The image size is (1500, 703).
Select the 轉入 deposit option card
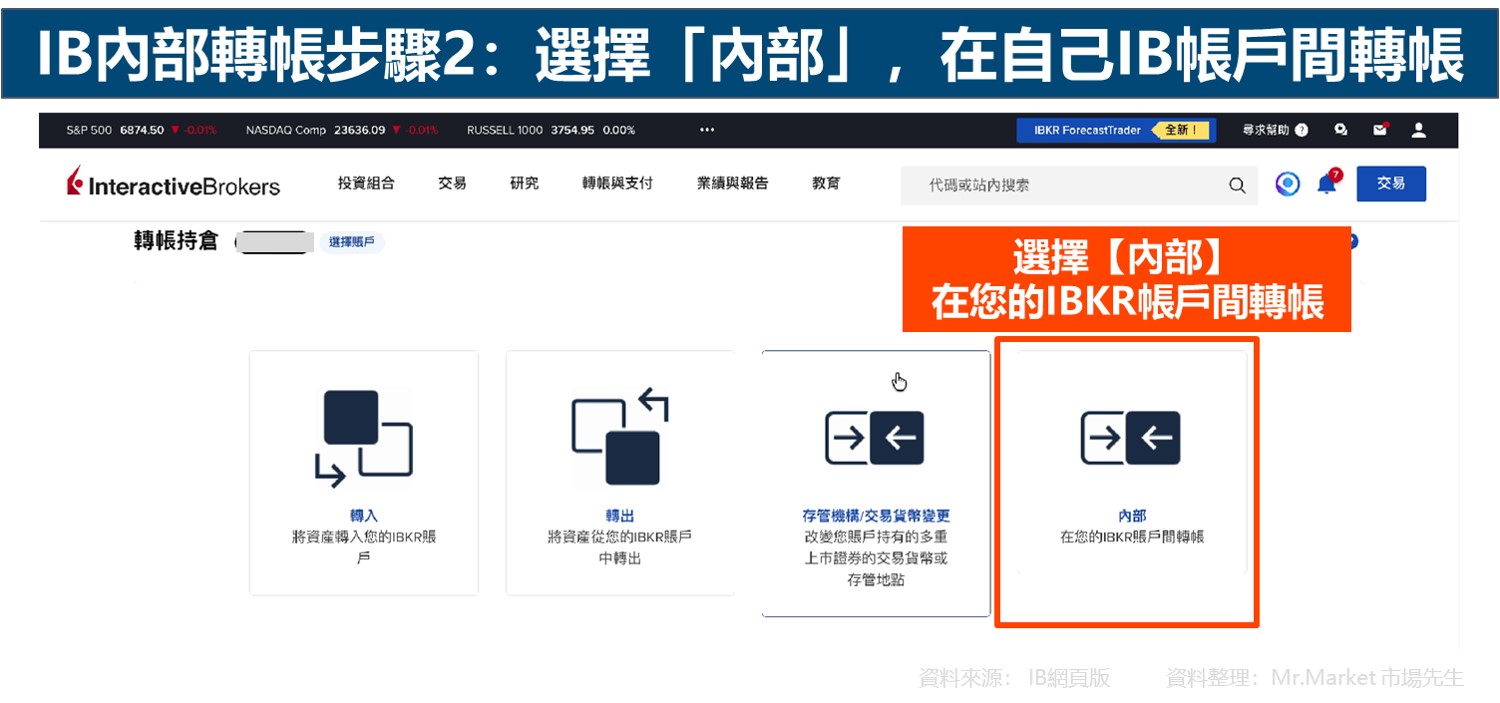point(364,471)
